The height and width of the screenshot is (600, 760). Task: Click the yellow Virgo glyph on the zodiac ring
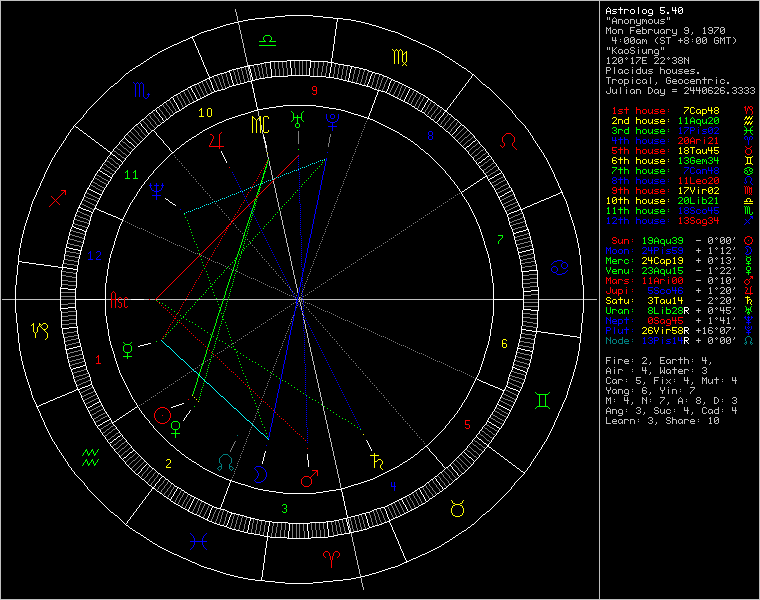click(400, 58)
